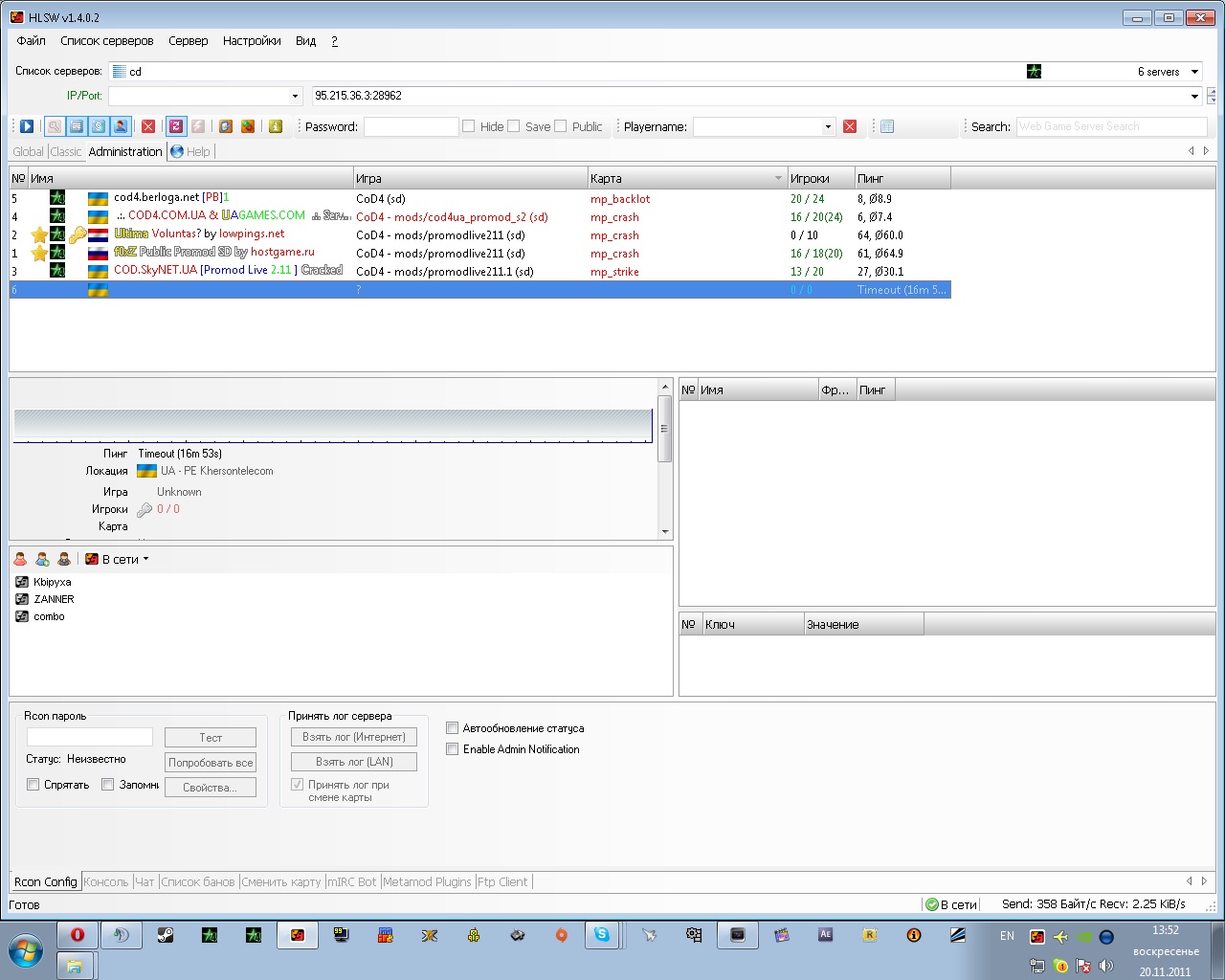Image resolution: width=1225 pixels, height=980 pixels.
Task: Open the В сети status dropdown
Action: [x=145, y=559]
